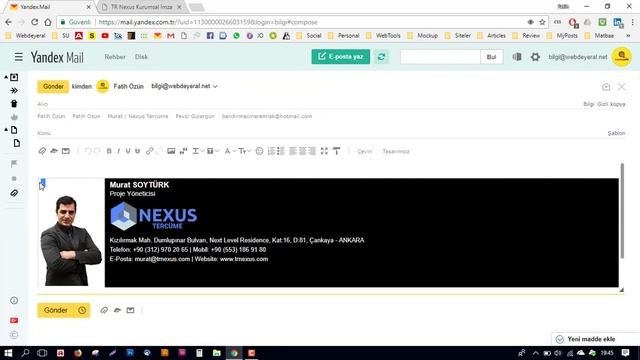The height and width of the screenshot is (360, 640).
Task: Click the E-posta yaz compose button
Action: pos(341,57)
